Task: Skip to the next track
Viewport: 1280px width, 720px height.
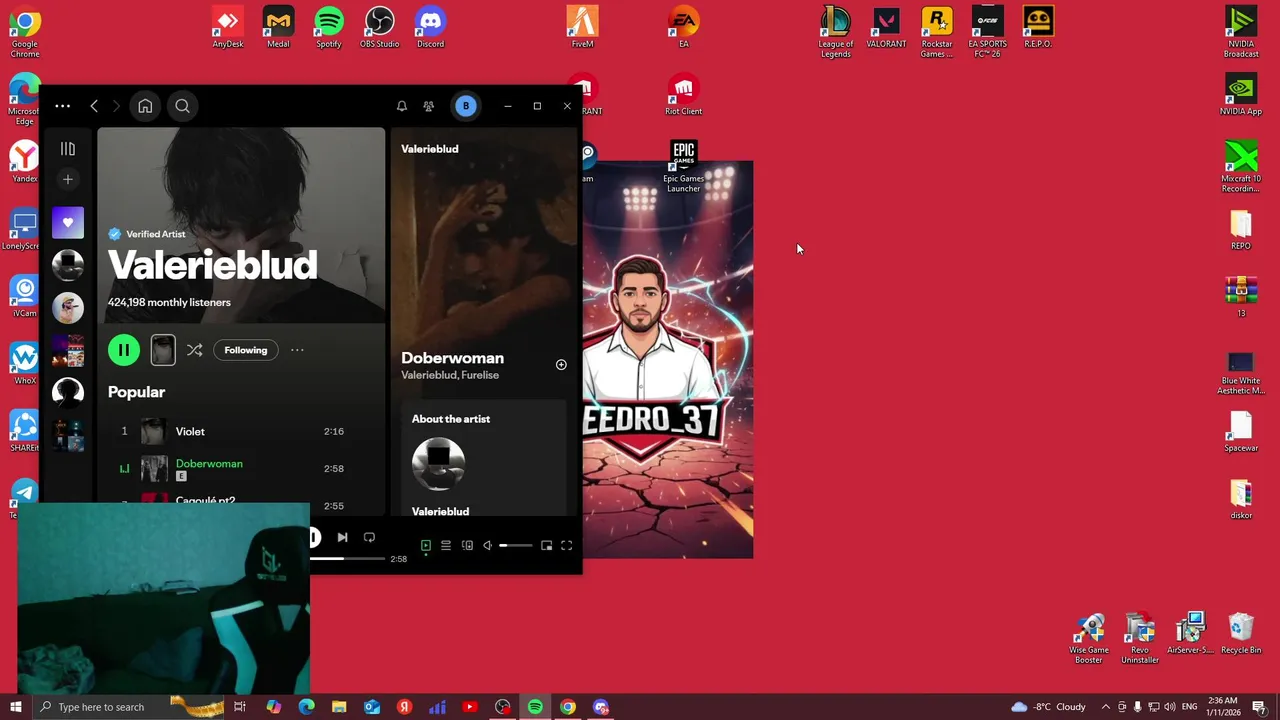Action: [x=342, y=538]
